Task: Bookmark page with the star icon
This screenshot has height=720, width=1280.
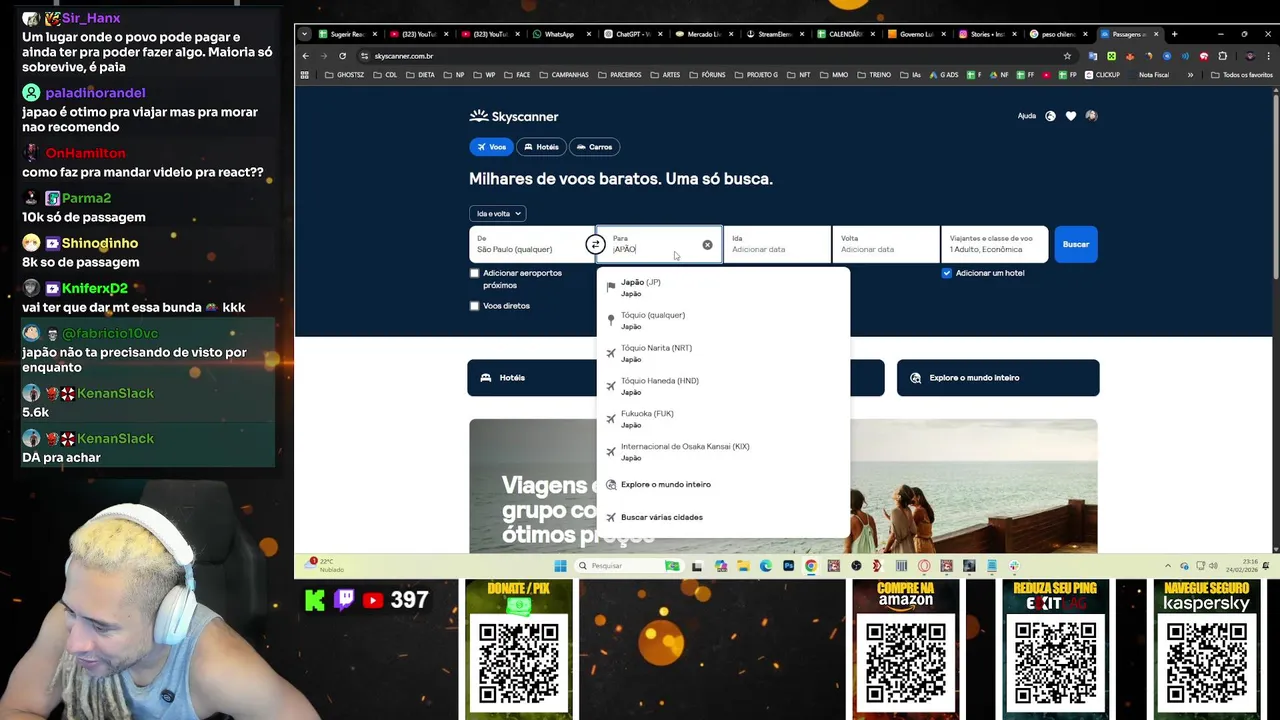Action: point(1067,56)
